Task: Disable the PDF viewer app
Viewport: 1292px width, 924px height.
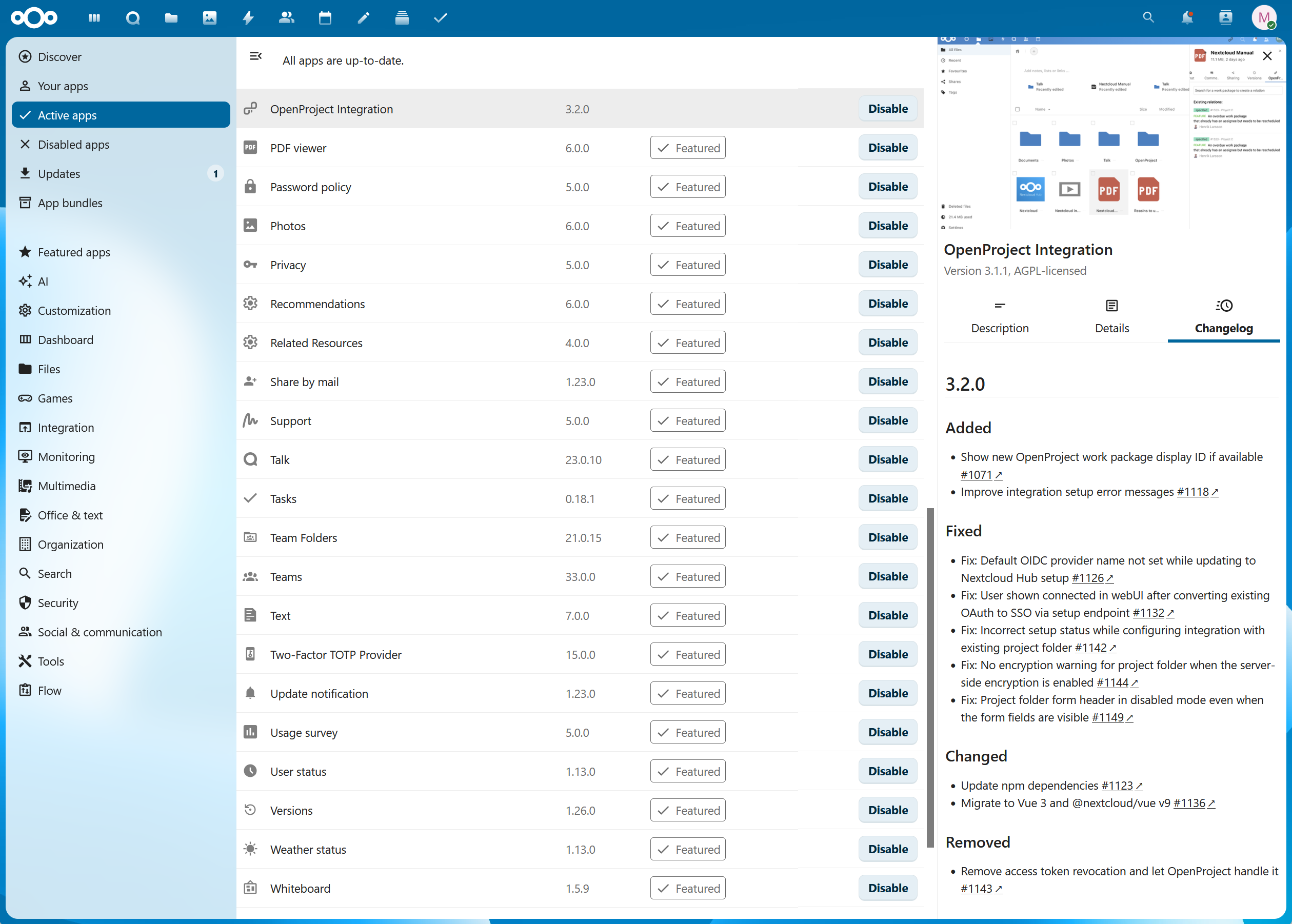Action: 888,148
